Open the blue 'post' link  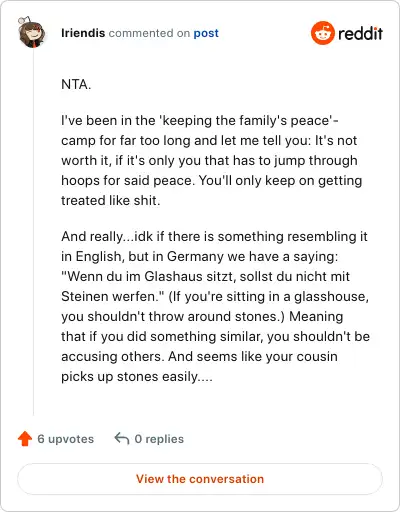(x=206, y=33)
